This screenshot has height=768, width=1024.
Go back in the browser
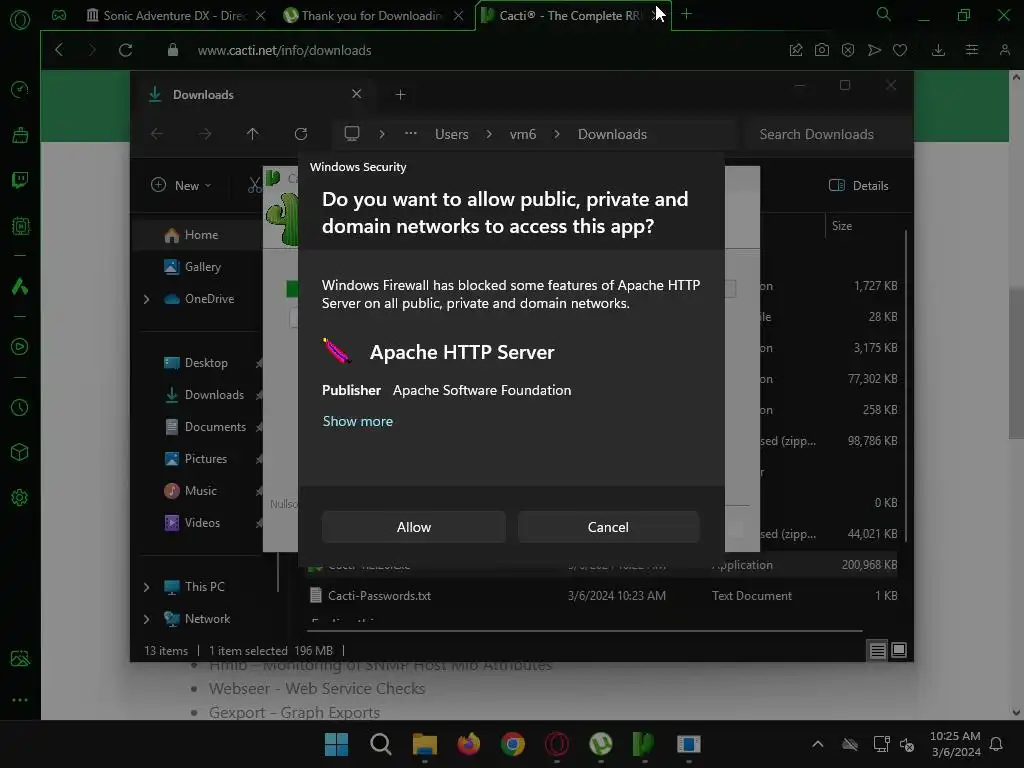coord(59,50)
